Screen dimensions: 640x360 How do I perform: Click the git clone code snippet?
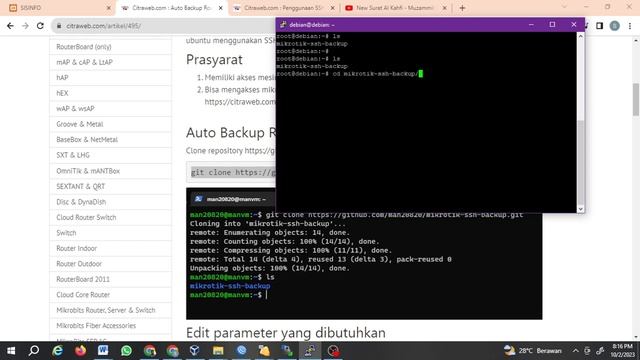click(x=231, y=172)
